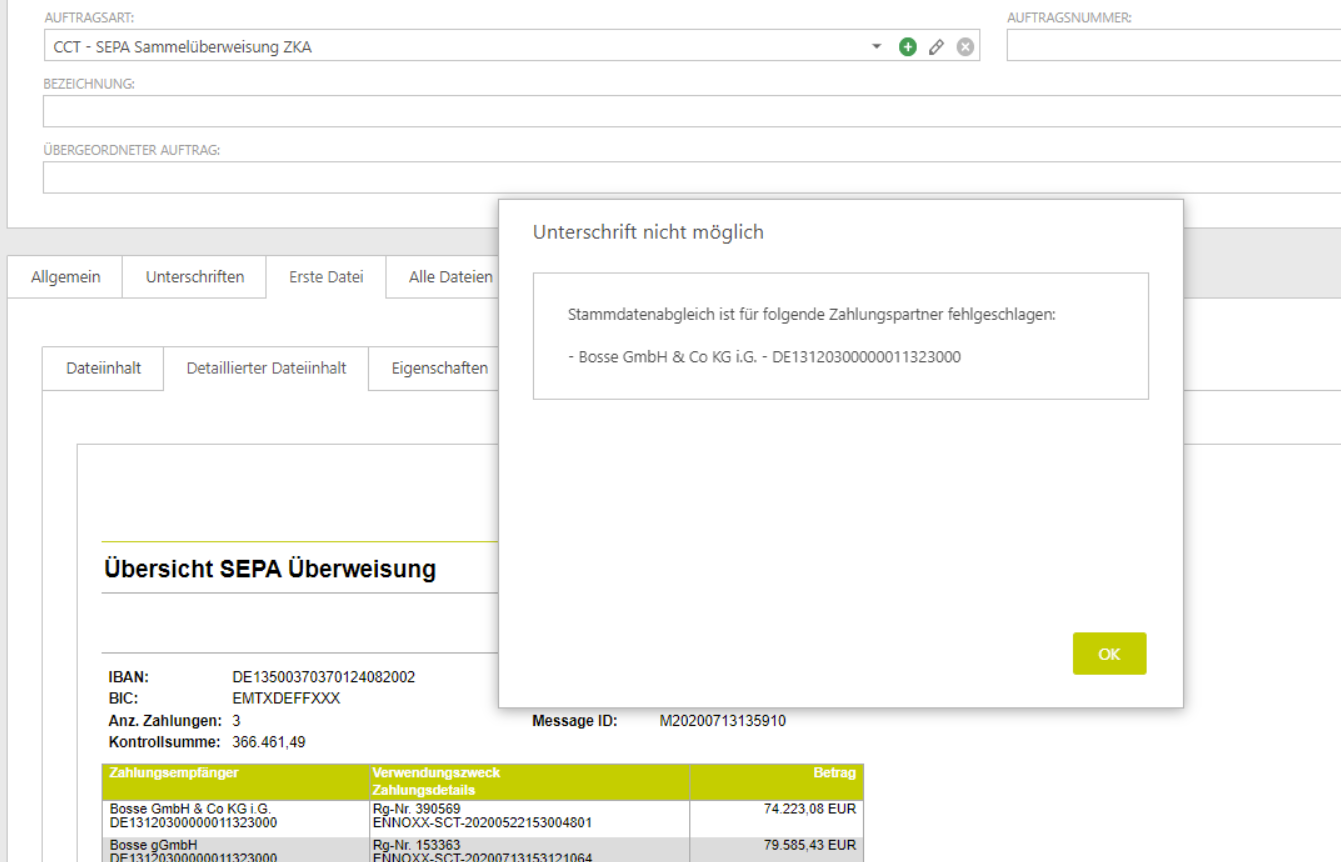Select the Detaillierter Dateiinhalt sub-tab
The width and height of the screenshot is (1341, 862).
266,368
